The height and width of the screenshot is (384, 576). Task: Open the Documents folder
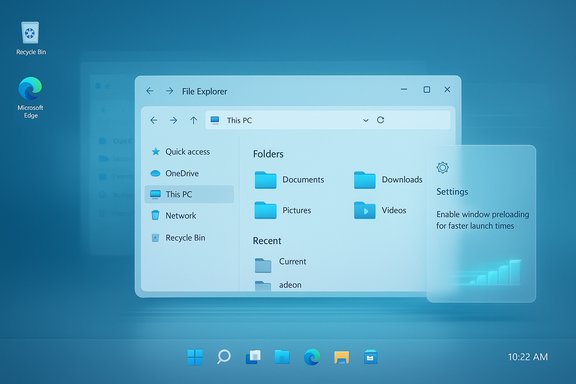[289, 180]
